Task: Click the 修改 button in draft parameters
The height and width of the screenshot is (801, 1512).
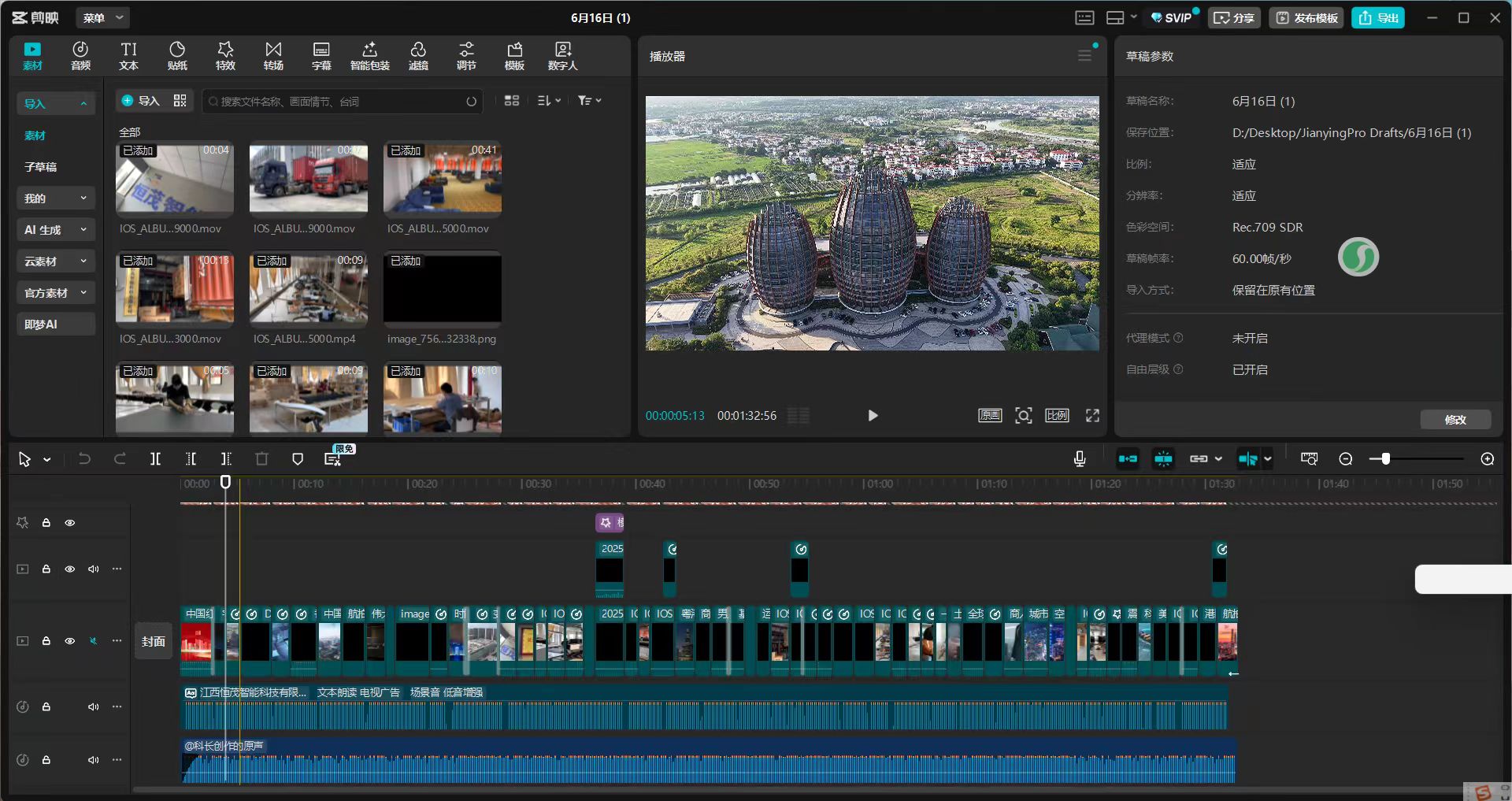Action: [x=1455, y=420]
